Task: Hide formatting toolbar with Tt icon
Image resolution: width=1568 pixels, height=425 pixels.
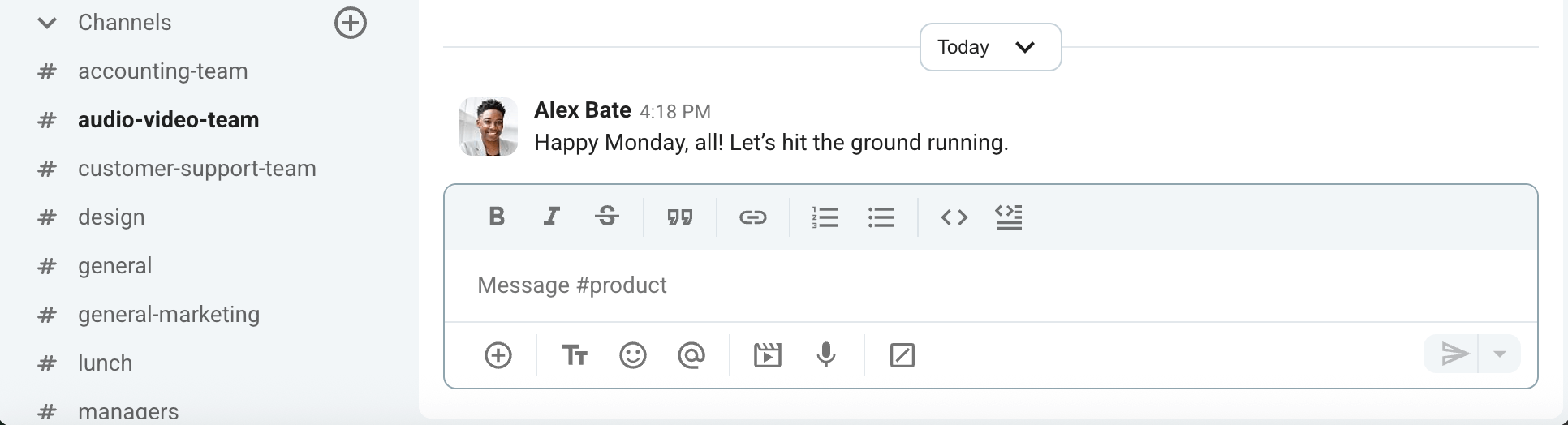Action: point(575,355)
